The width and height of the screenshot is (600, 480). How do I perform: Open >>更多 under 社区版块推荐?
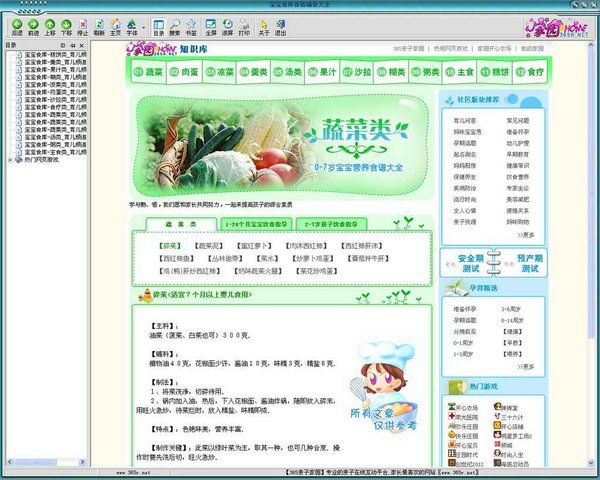click(x=525, y=235)
